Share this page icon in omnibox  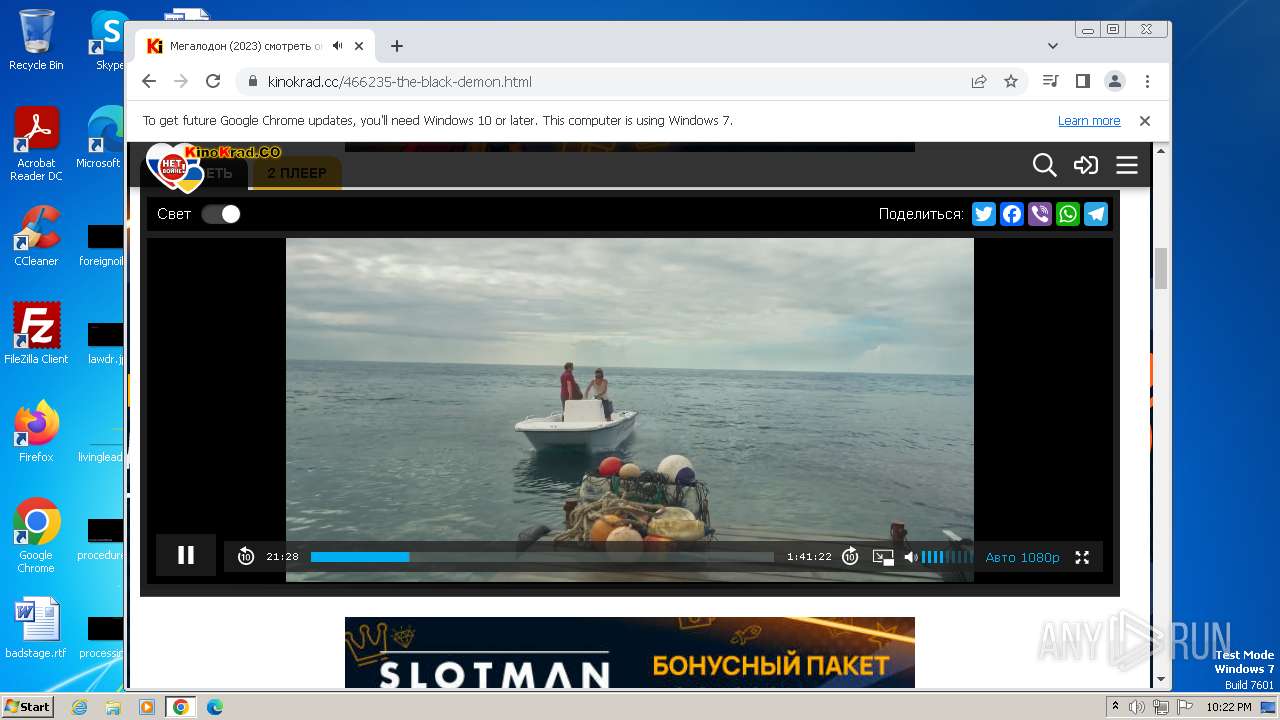point(979,82)
